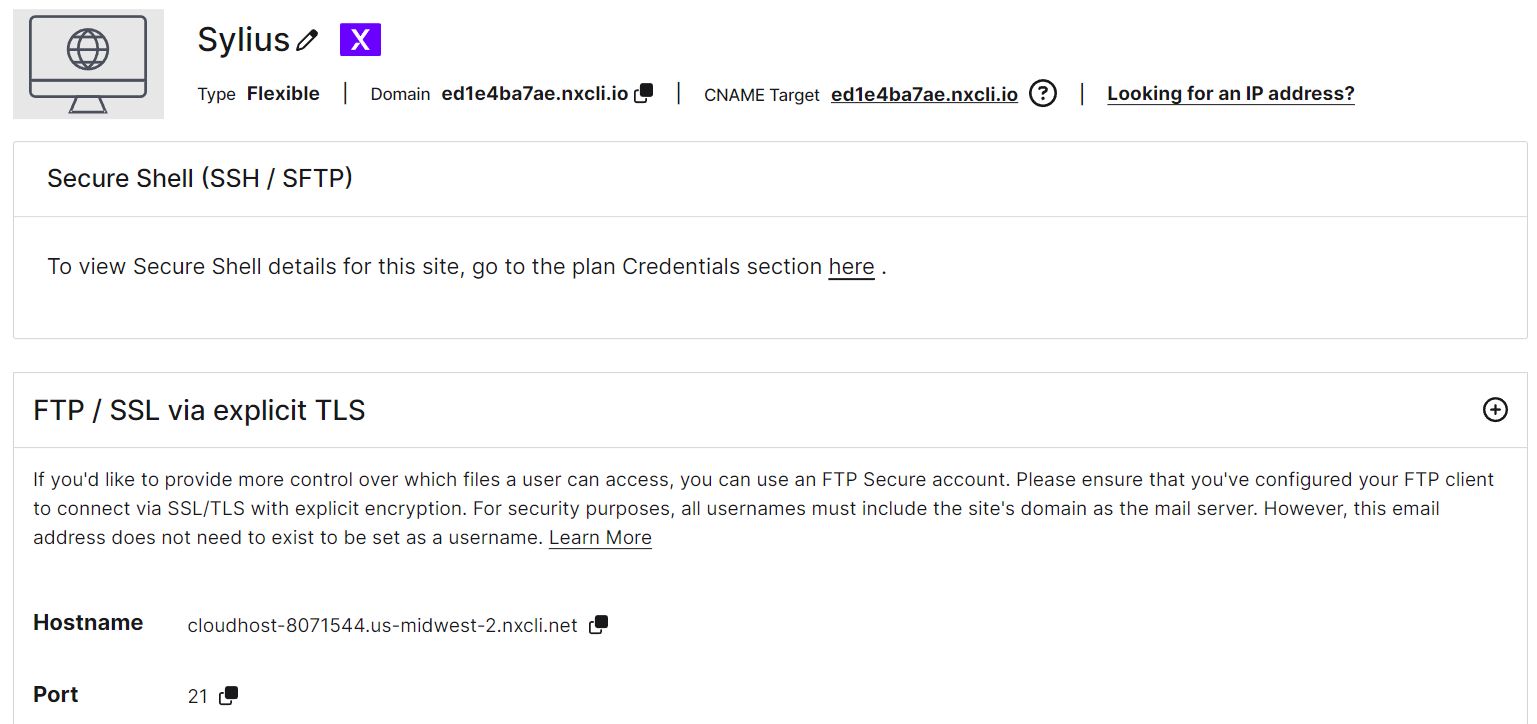Copy the domain ed1e4ba7ae.nxcli.io
Image resolution: width=1537 pixels, height=724 pixels.
[x=644, y=92]
